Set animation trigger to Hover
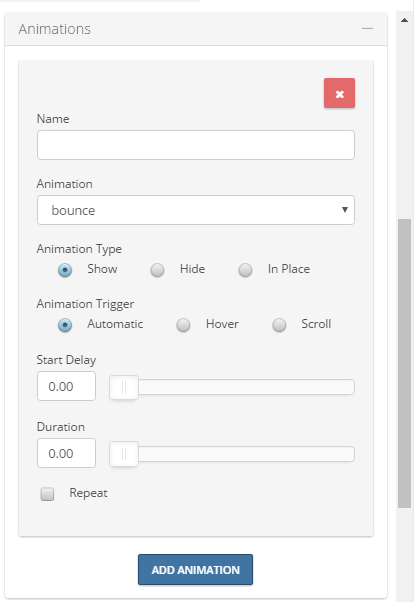Viewport: 414px width, 602px height. [x=183, y=325]
